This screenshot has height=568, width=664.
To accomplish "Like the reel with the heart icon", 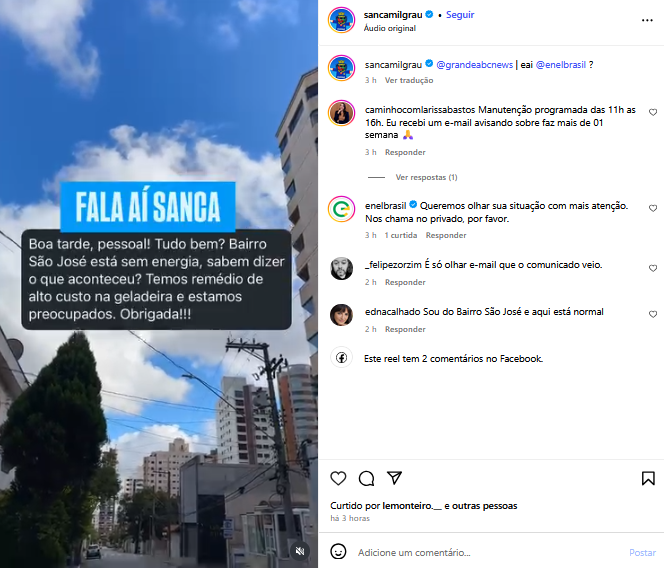I will [338, 478].
